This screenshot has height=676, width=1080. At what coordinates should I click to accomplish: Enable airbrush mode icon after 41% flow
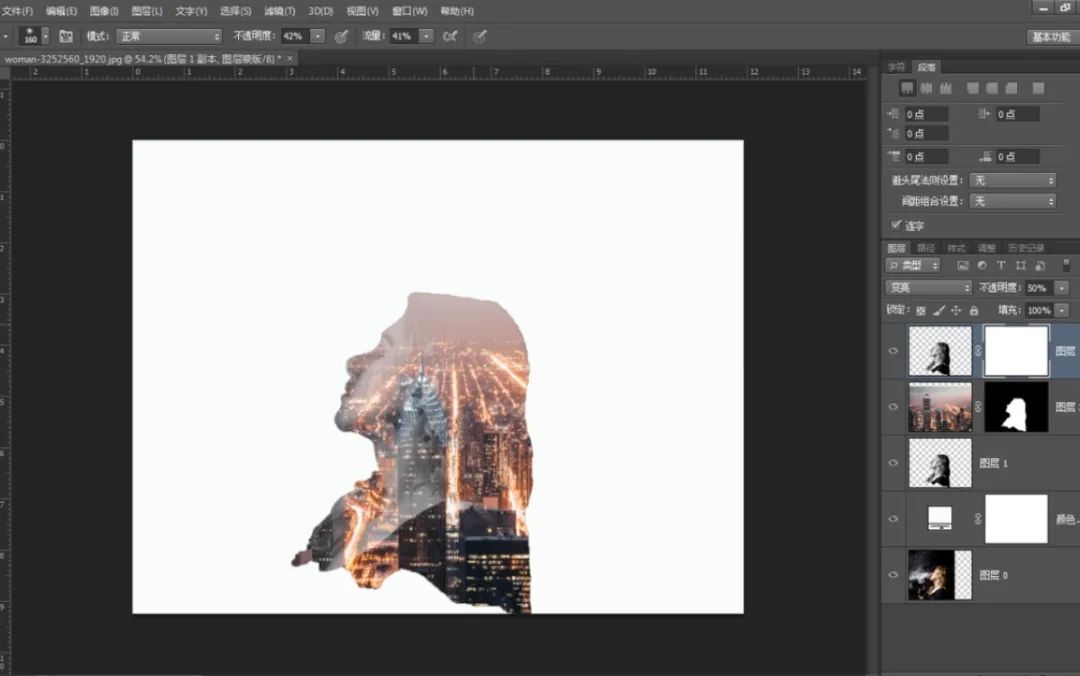450,37
